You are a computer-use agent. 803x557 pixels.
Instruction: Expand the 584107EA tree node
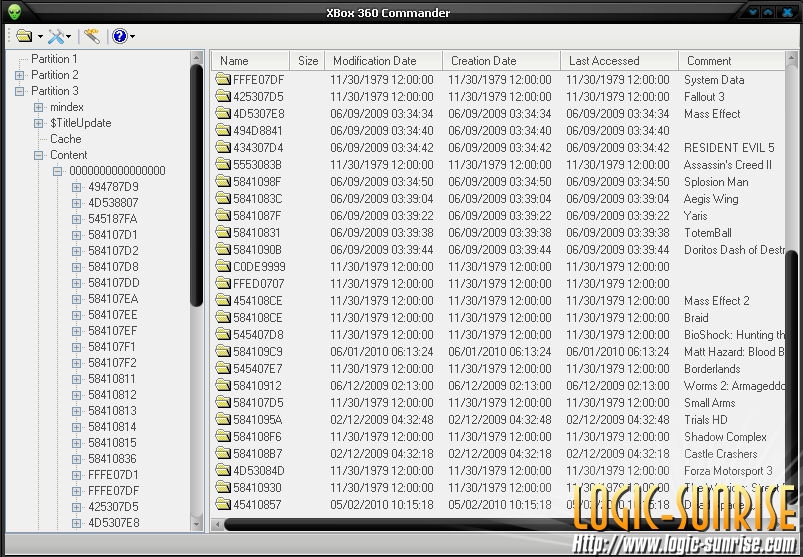pos(76,299)
